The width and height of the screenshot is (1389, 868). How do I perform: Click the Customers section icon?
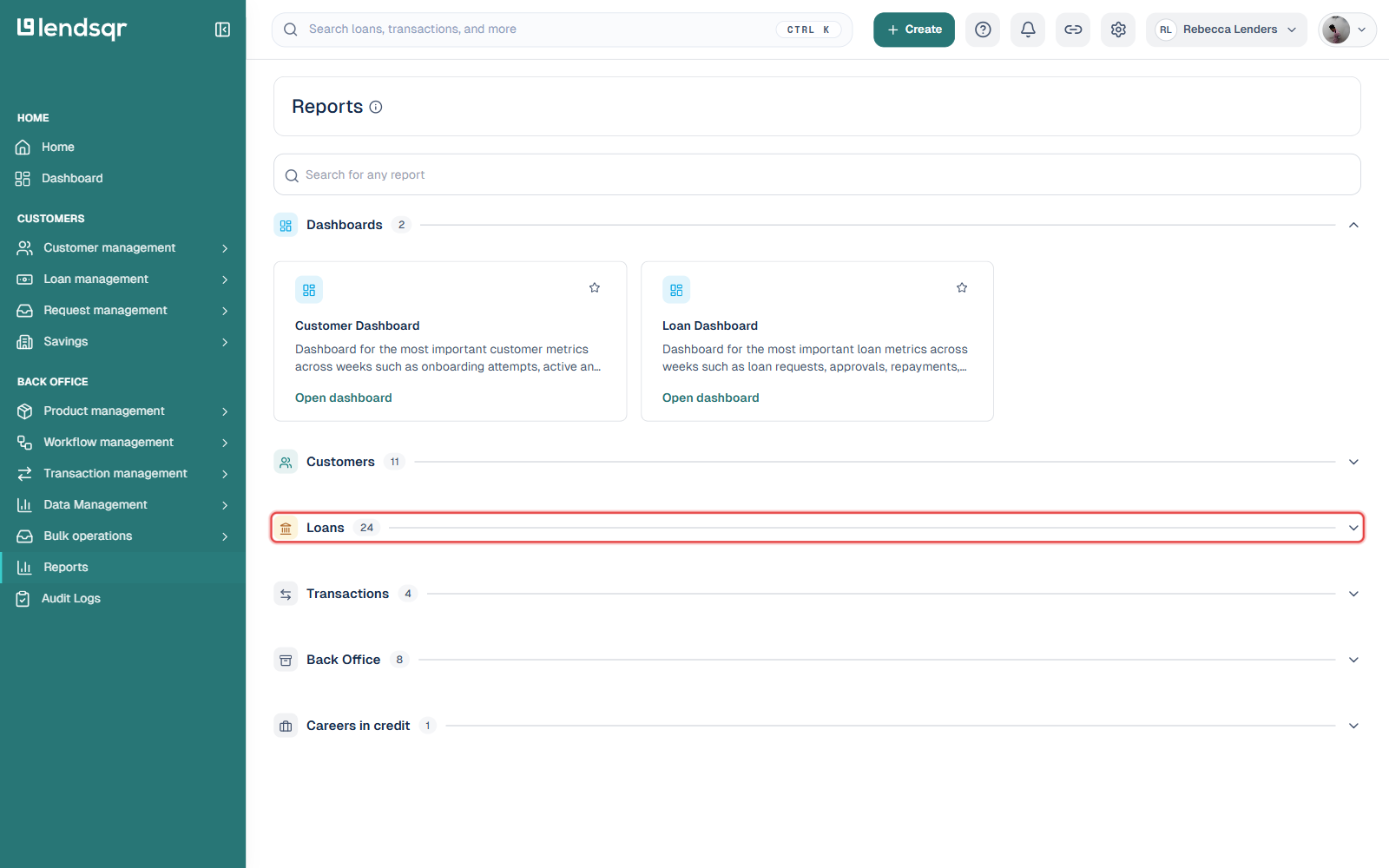[286, 462]
